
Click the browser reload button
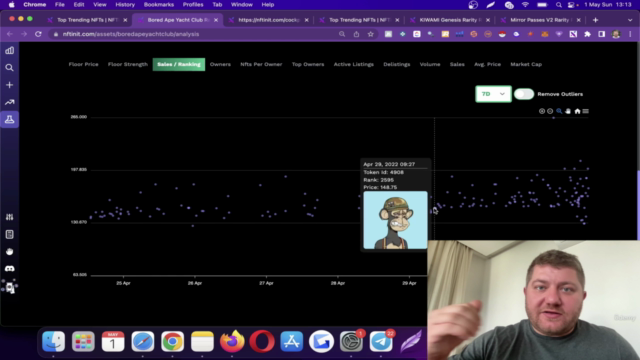[38, 34]
